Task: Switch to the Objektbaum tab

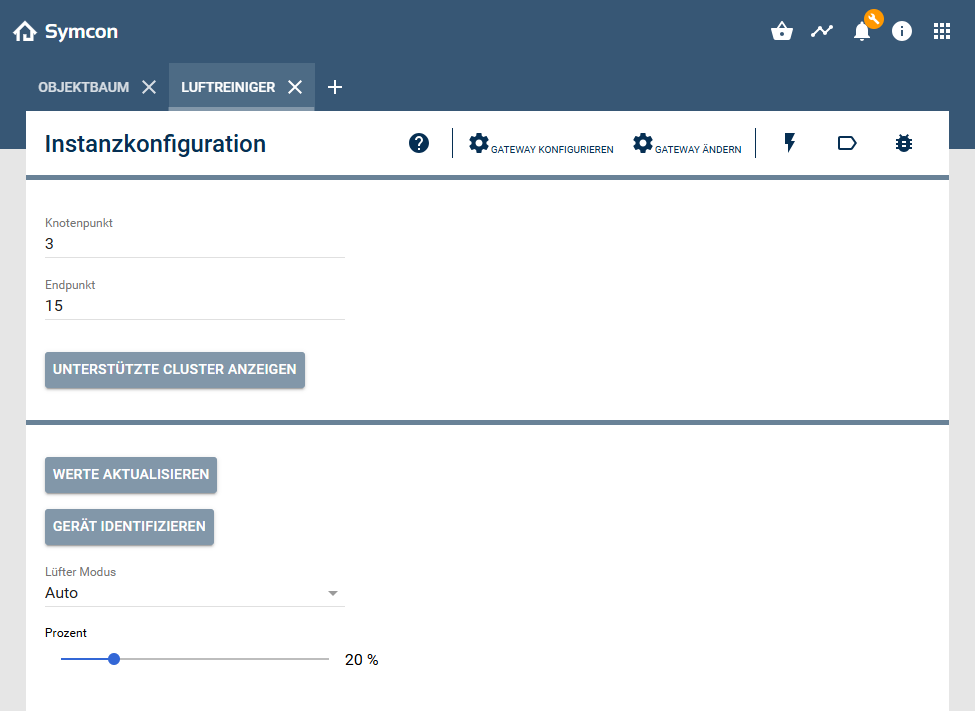Action: click(x=84, y=87)
